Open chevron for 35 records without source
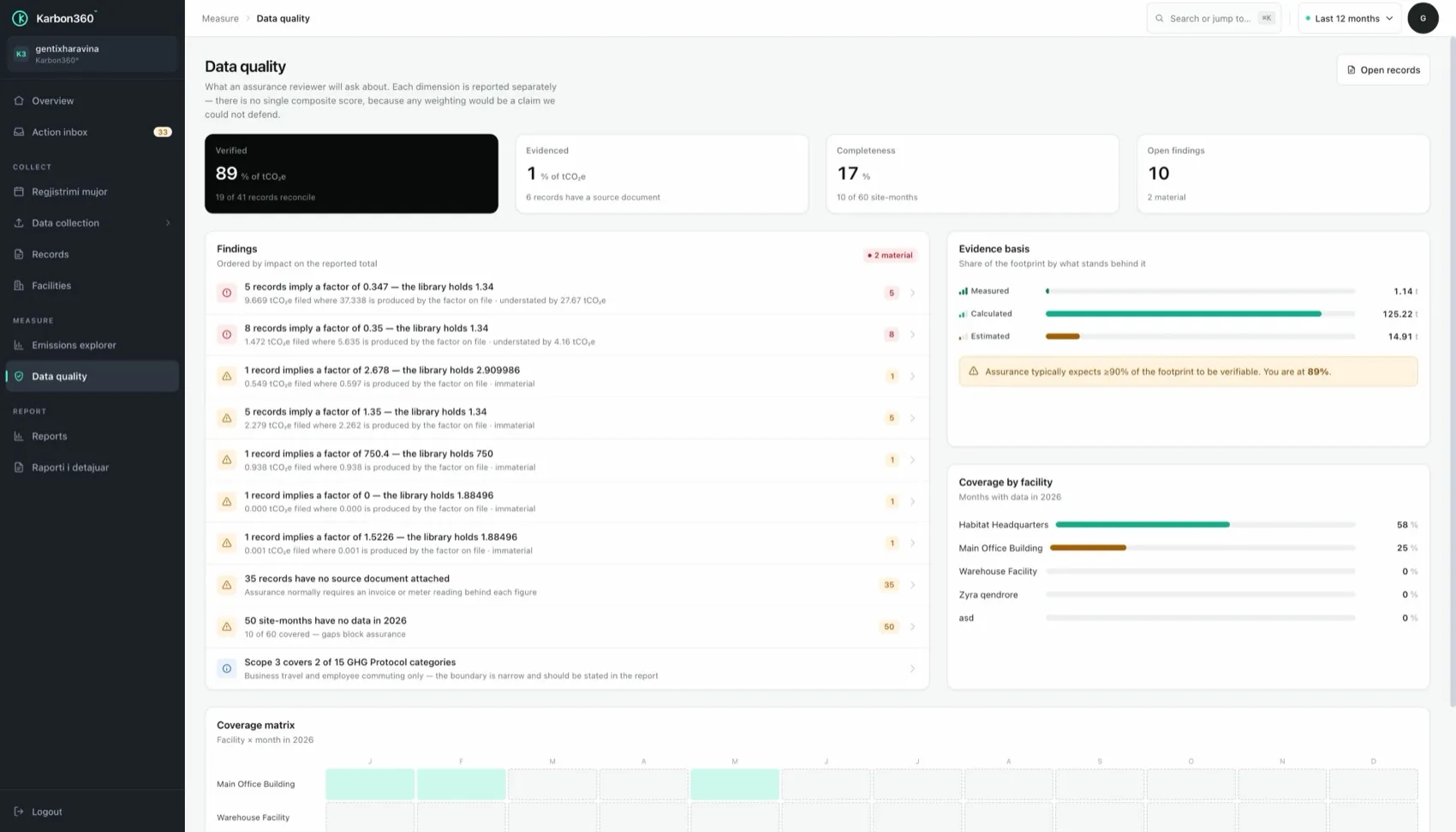The height and width of the screenshot is (832, 1456). pos(912,585)
